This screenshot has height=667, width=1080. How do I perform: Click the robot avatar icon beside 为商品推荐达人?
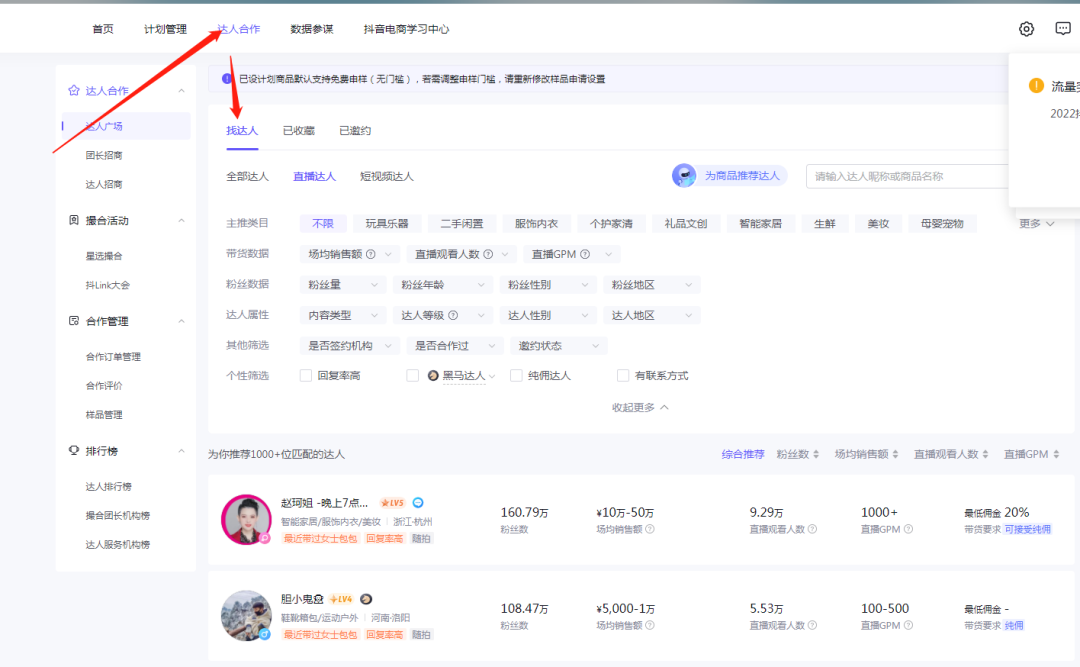pos(684,176)
